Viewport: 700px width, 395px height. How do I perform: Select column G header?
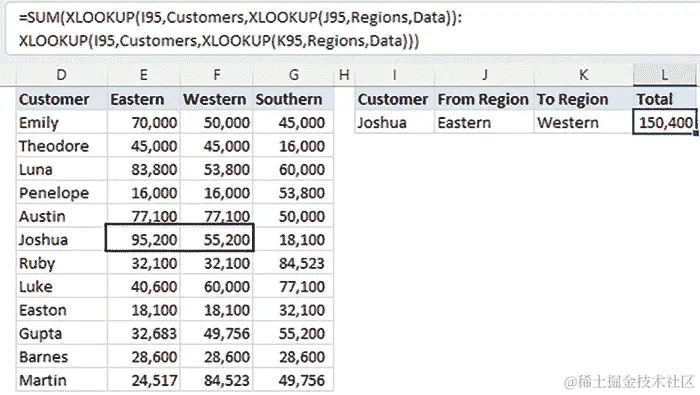(x=293, y=75)
